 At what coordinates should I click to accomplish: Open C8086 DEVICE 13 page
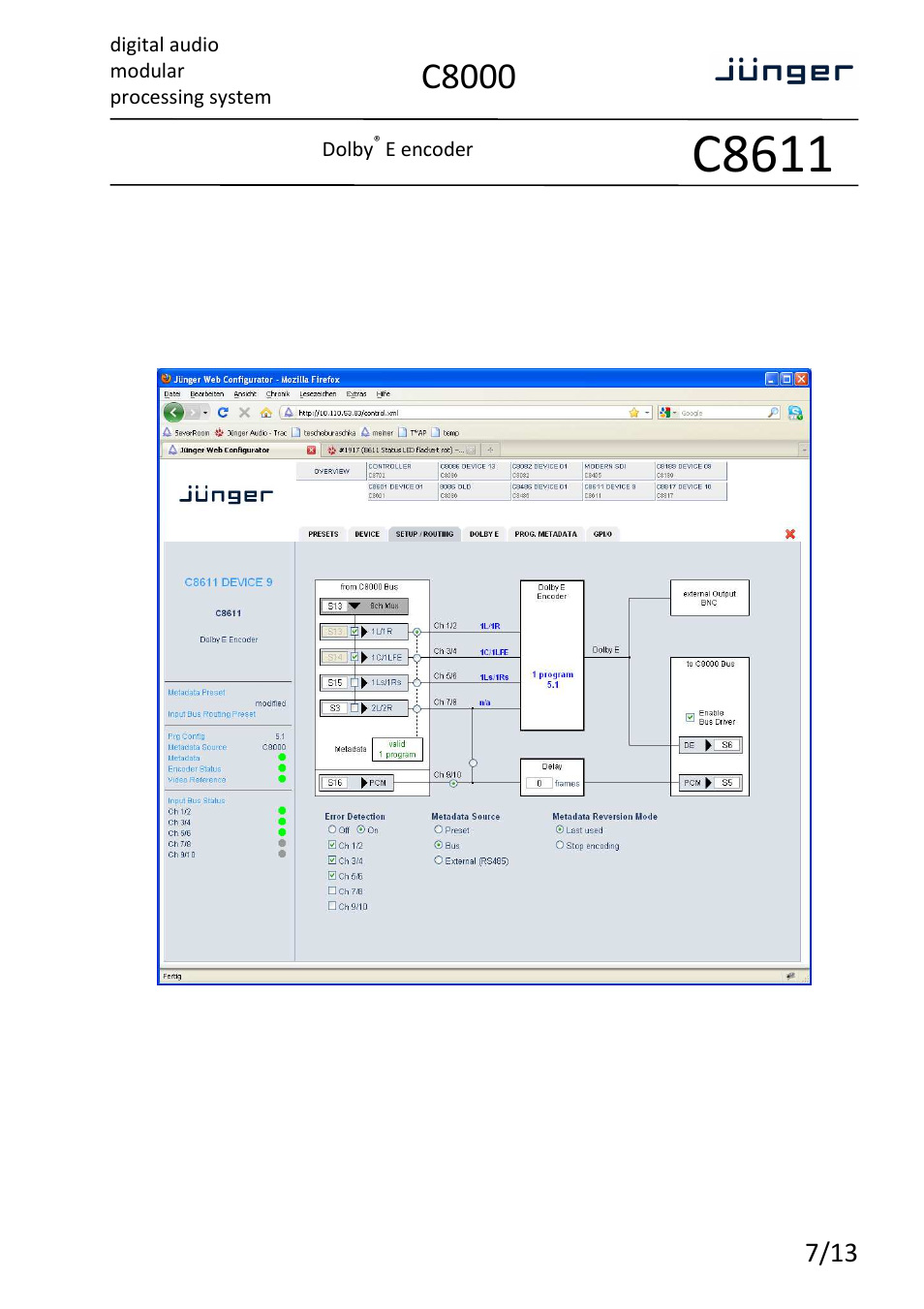(x=474, y=471)
